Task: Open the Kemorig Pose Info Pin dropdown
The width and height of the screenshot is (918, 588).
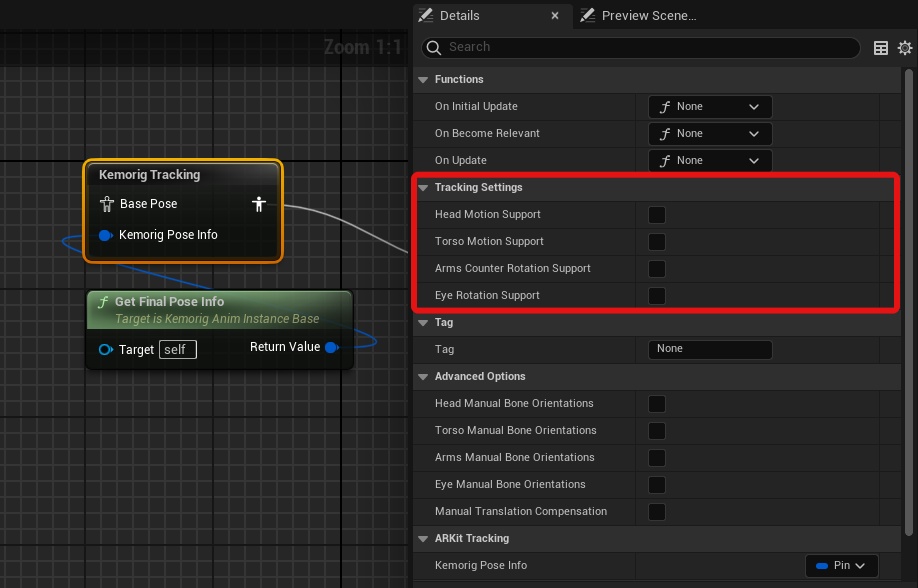Action: [x=841, y=565]
